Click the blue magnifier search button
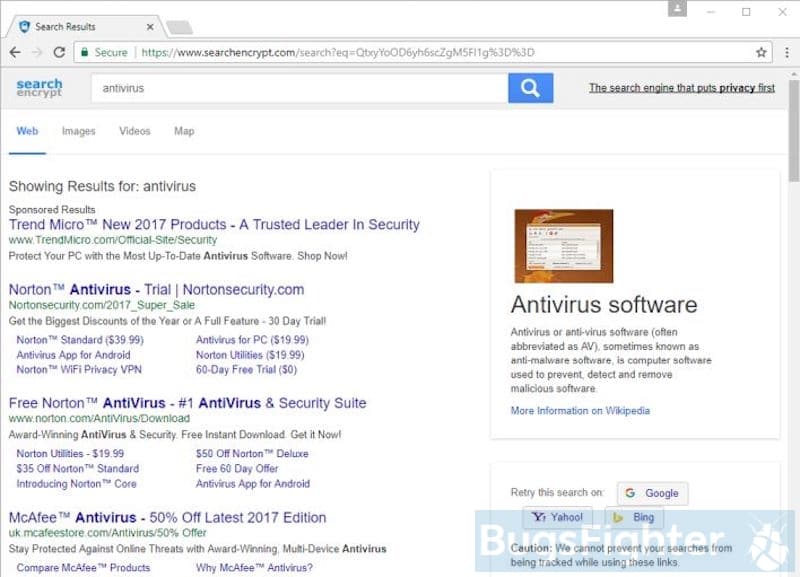The image size is (800, 577). [x=530, y=88]
